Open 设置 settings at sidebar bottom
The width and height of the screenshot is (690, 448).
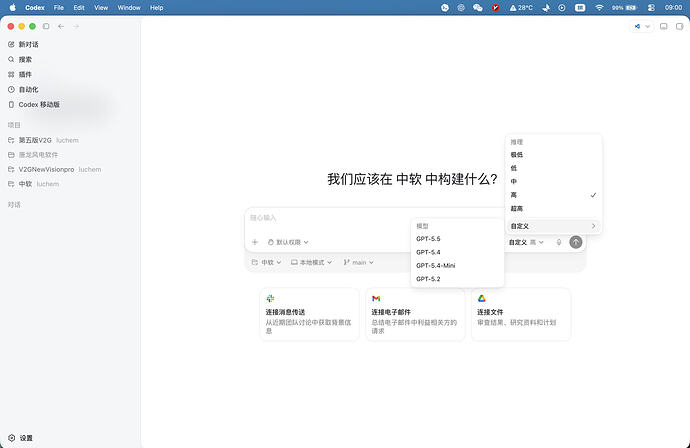(20, 438)
